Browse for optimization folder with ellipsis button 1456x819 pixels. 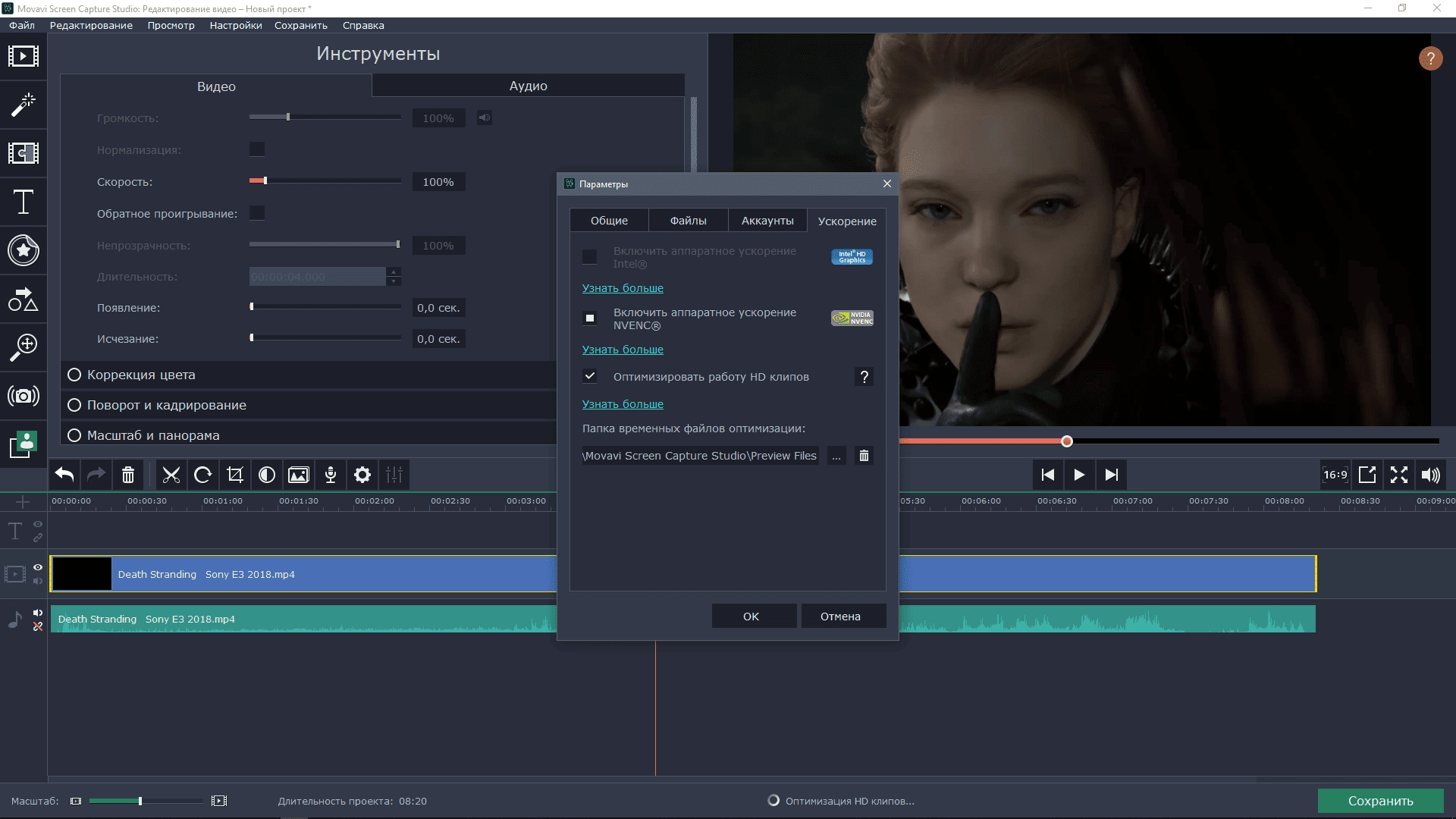[836, 456]
